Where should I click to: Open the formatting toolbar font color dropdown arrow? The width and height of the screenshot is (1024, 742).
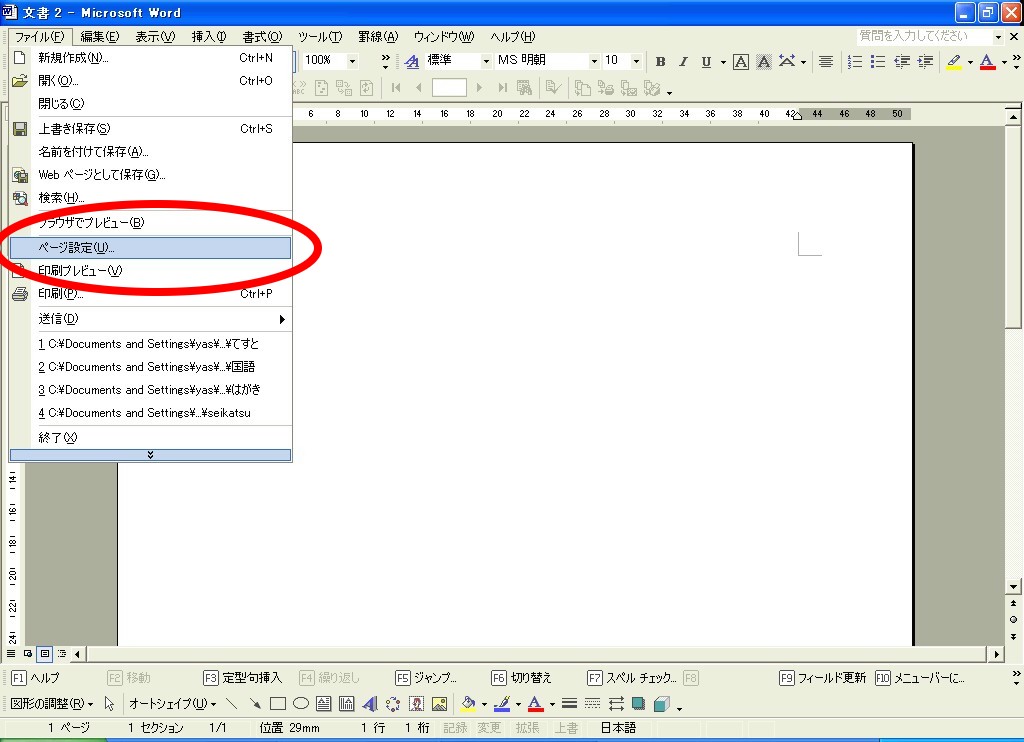click(x=1004, y=62)
